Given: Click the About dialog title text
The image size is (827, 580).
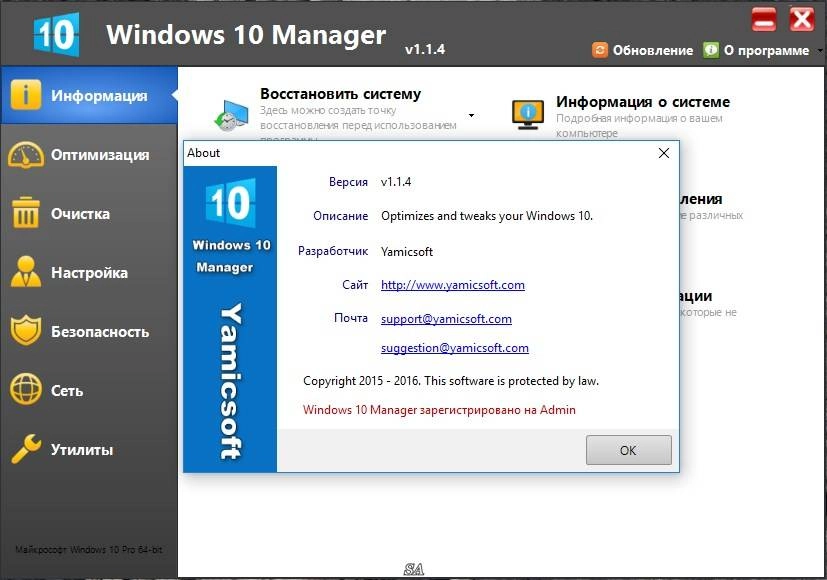Looking at the screenshot, I should pos(204,153).
